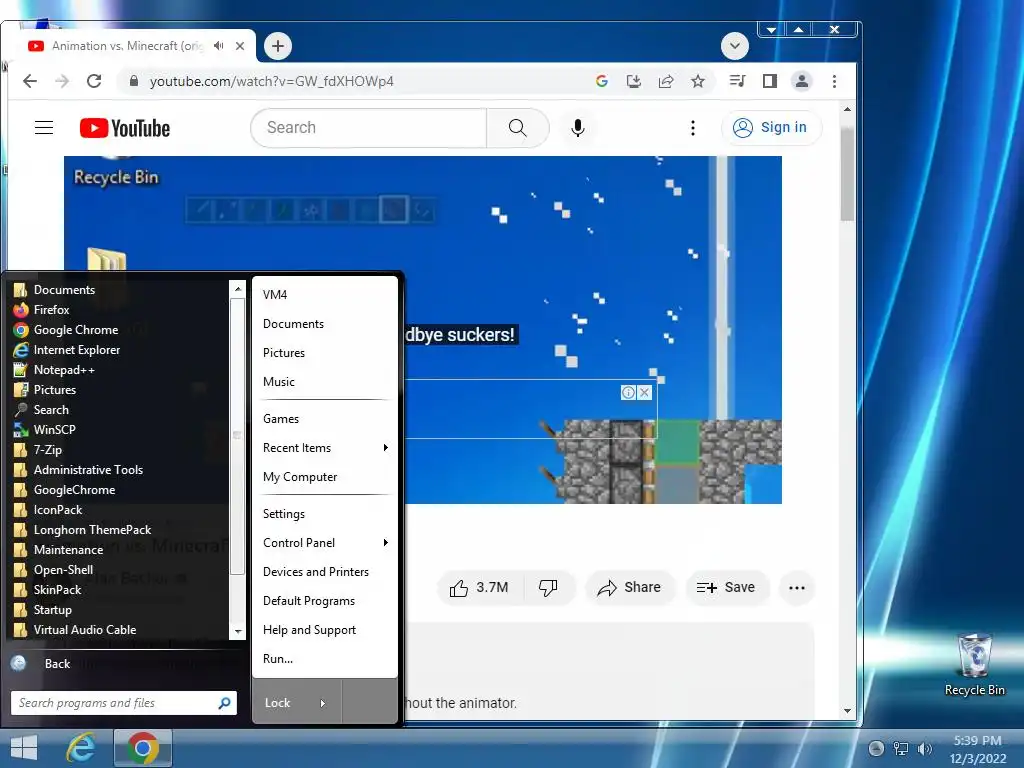Click the Sign in button
The image size is (1024, 768).
coord(771,127)
